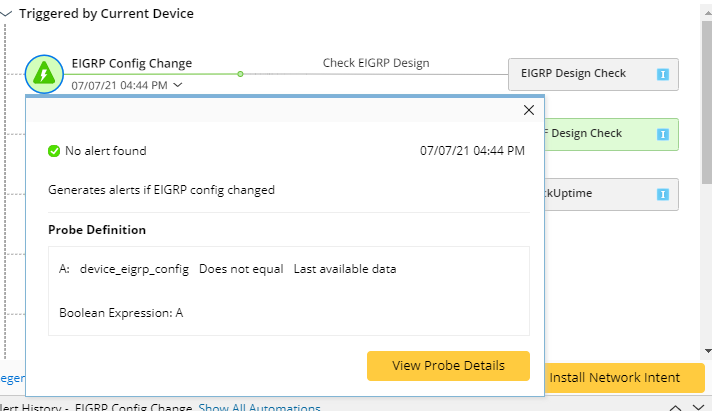Click the Check EIGRP Design connector label

375,63
